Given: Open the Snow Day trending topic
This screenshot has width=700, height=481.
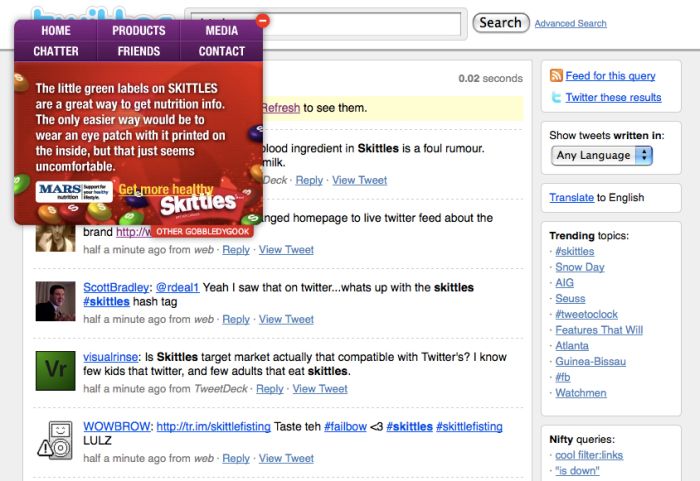Looking at the screenshot, I should 580,267.
